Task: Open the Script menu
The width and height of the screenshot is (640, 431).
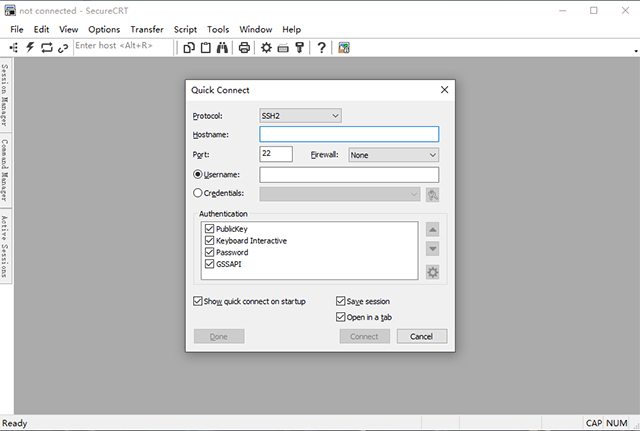Action: tap(185, 29)
